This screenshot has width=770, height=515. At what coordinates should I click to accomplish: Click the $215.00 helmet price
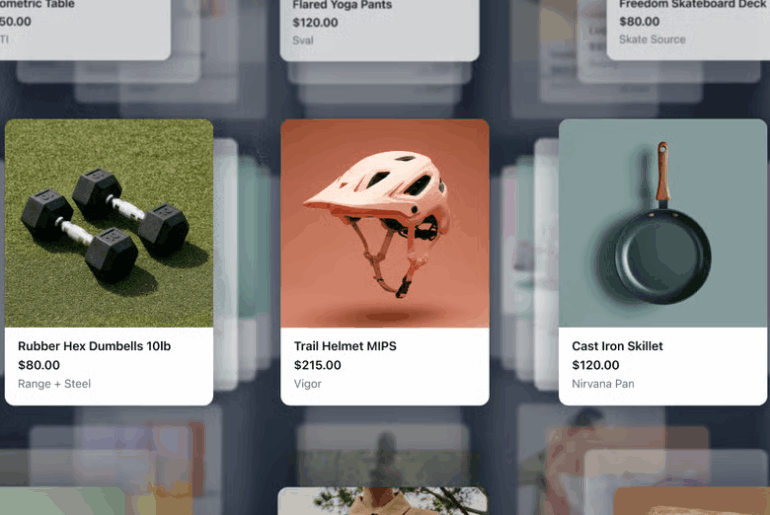coord(317,365)
